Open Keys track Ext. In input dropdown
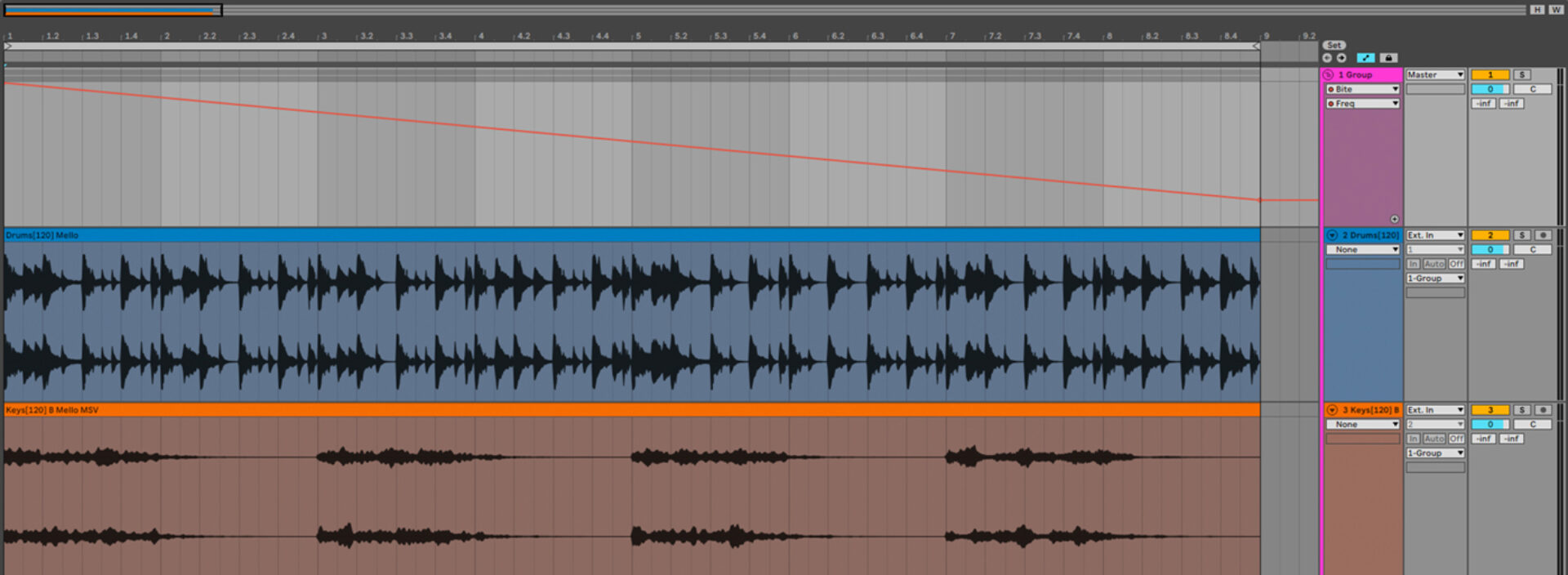The height and width of the screenshot is (575, 1568). pos(1435,410)
